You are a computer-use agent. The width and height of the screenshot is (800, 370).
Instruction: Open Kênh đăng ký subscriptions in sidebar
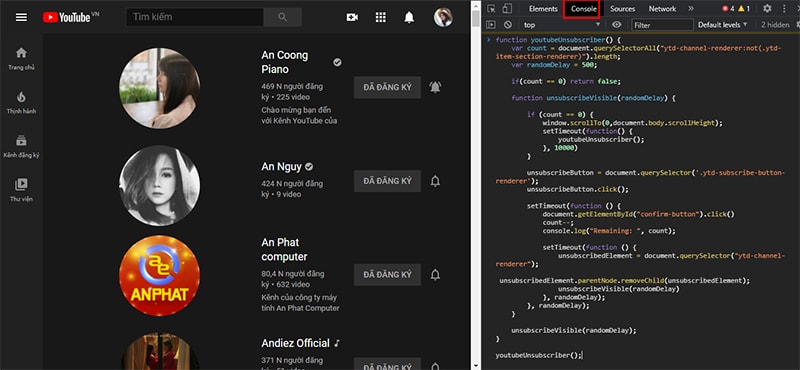(21, 146)
